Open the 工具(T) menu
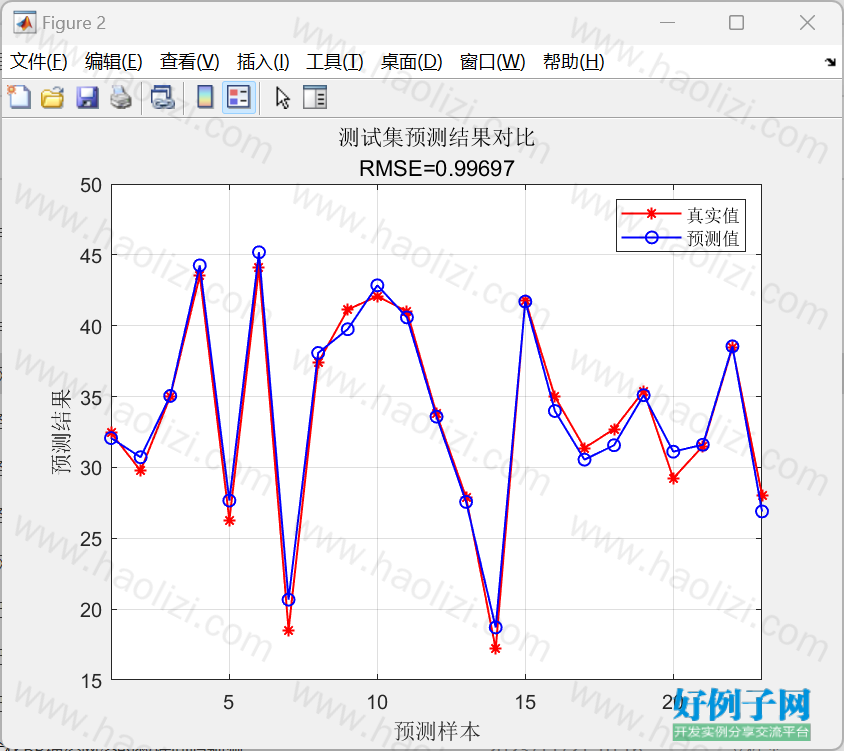The image size is (844, 751). 334,61
